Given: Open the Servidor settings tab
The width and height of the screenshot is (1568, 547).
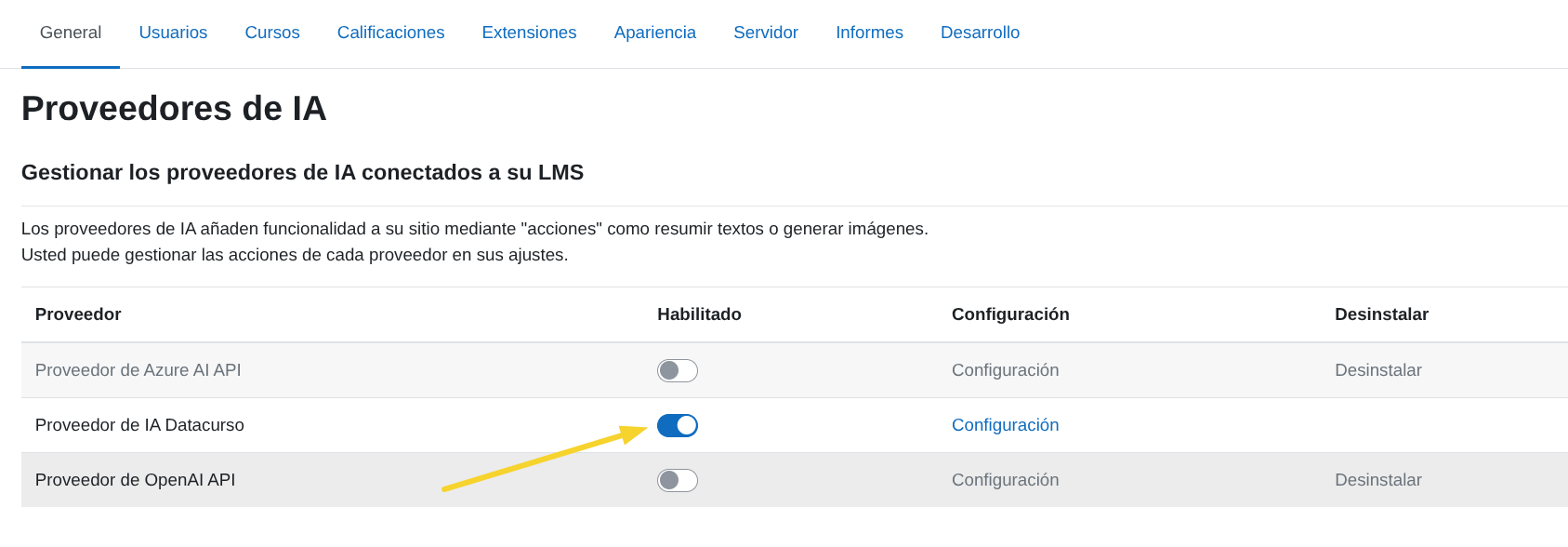Looking at the screenshot, I should (x=765, y=33).
